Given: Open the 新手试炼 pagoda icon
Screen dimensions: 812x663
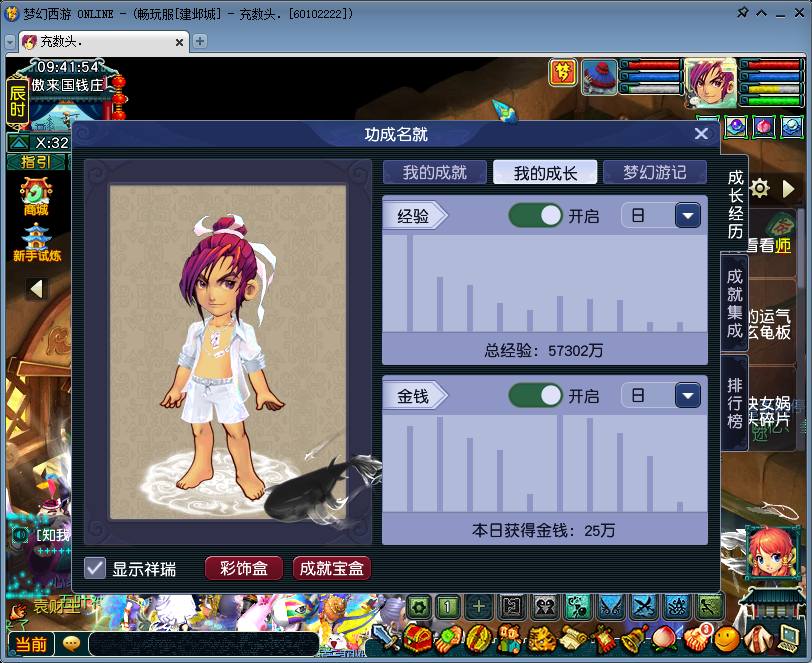Looking at the screenshot, I should click(x=37, y=242).
